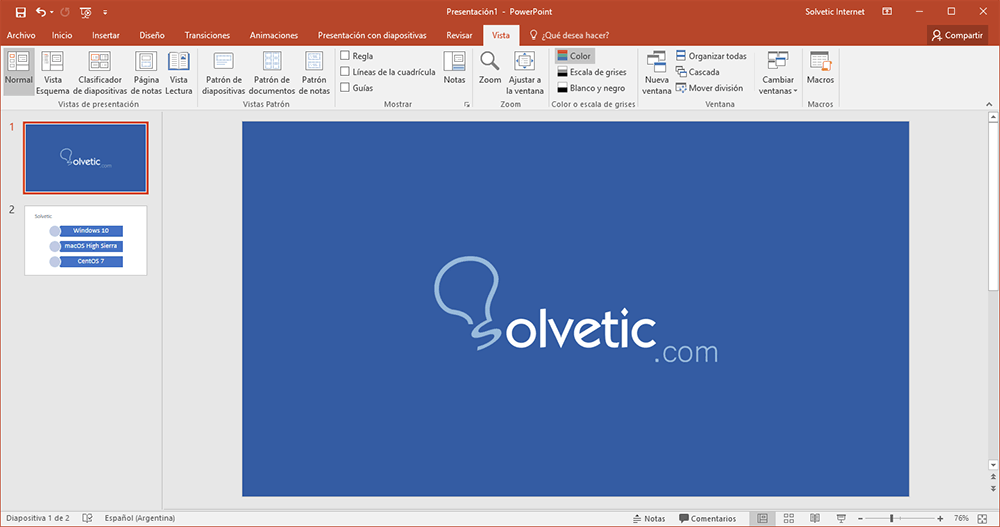This screenshot has width=1000, height=527.
Task: Open the Zoom dialog
Action: point(490,68)
